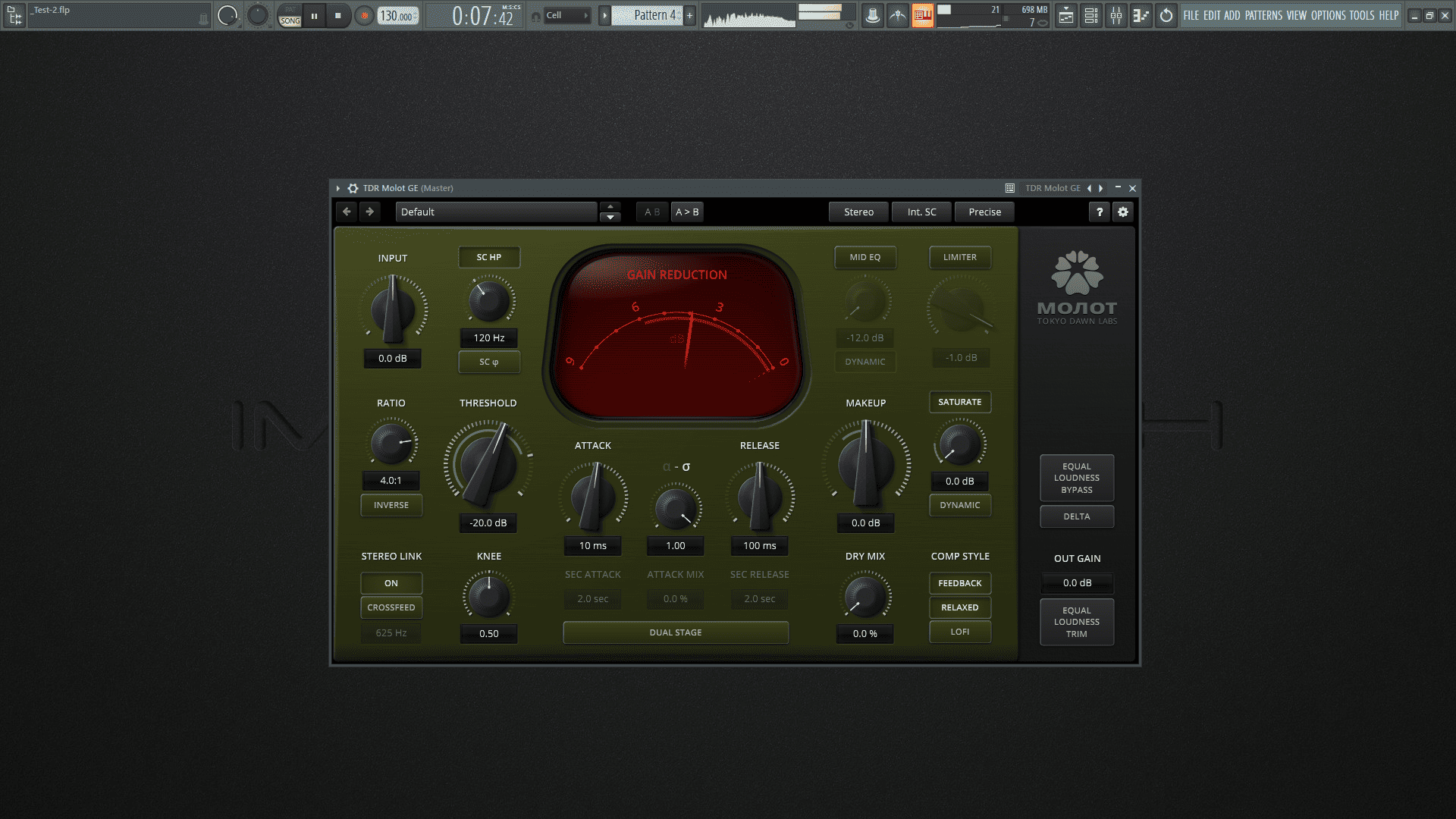Toggle the SATURATE button

960,402
